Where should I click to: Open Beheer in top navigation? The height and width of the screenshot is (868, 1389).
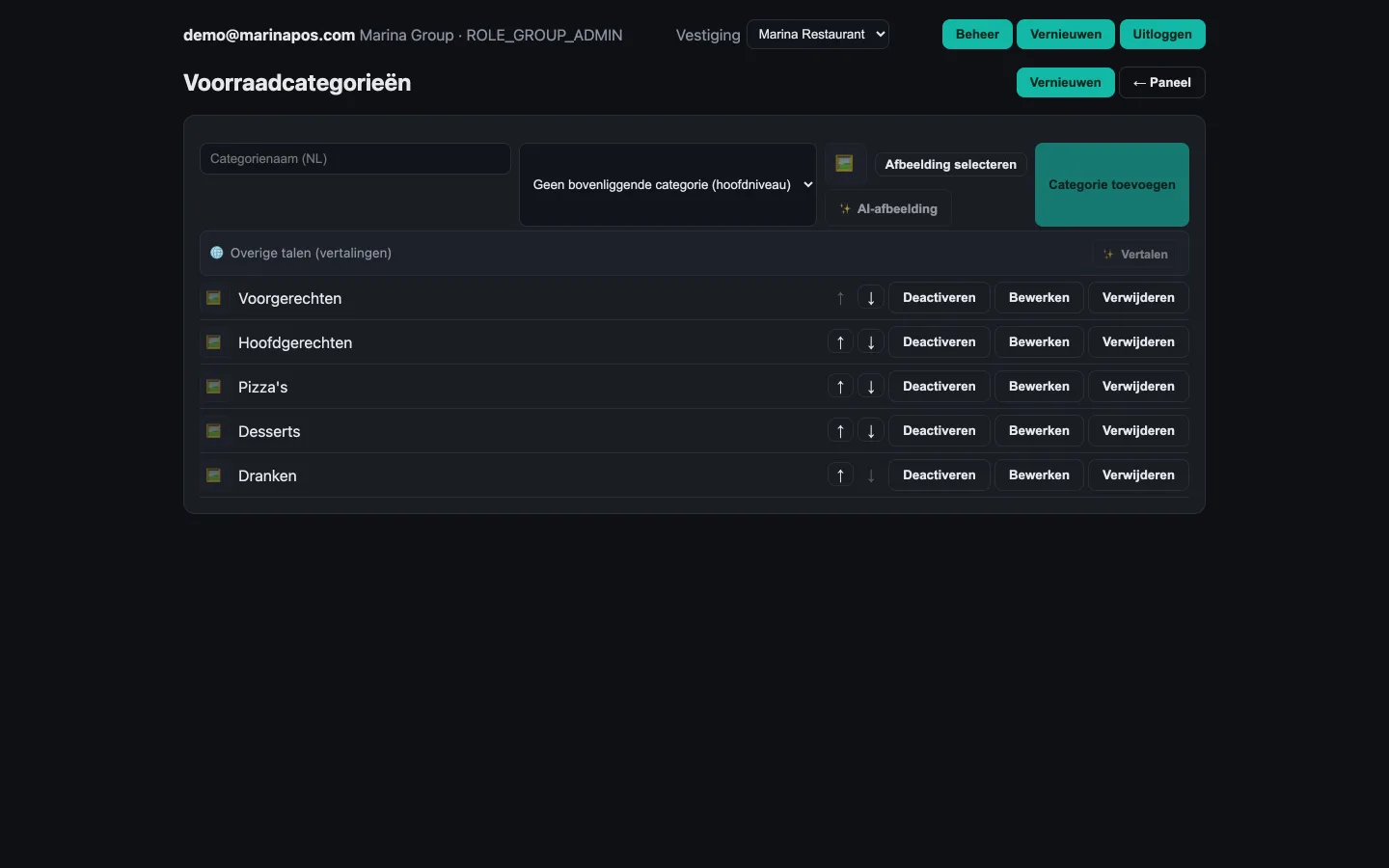[x=977, y=35]
